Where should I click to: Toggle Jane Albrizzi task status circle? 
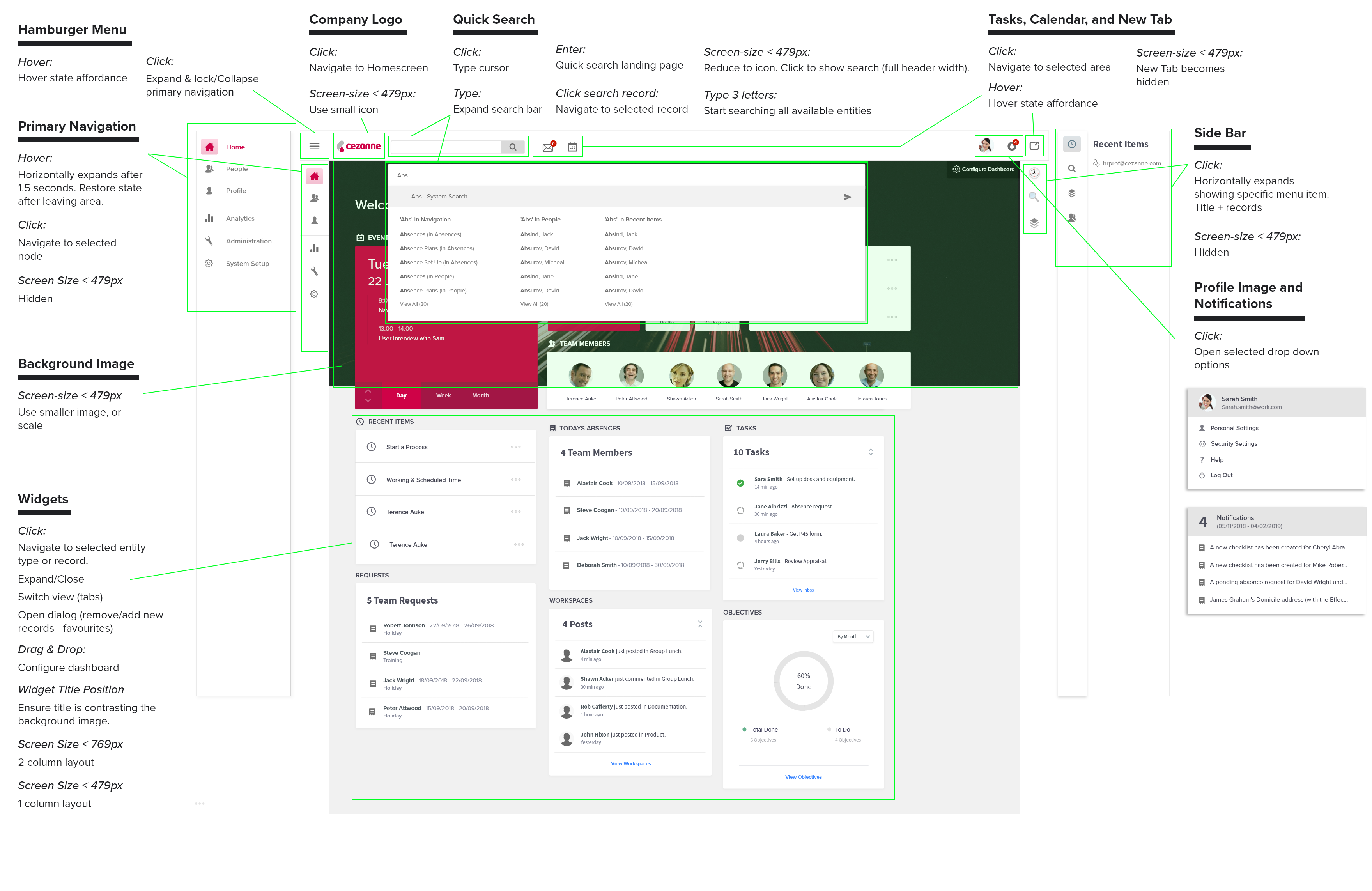(x=740, y=510)
